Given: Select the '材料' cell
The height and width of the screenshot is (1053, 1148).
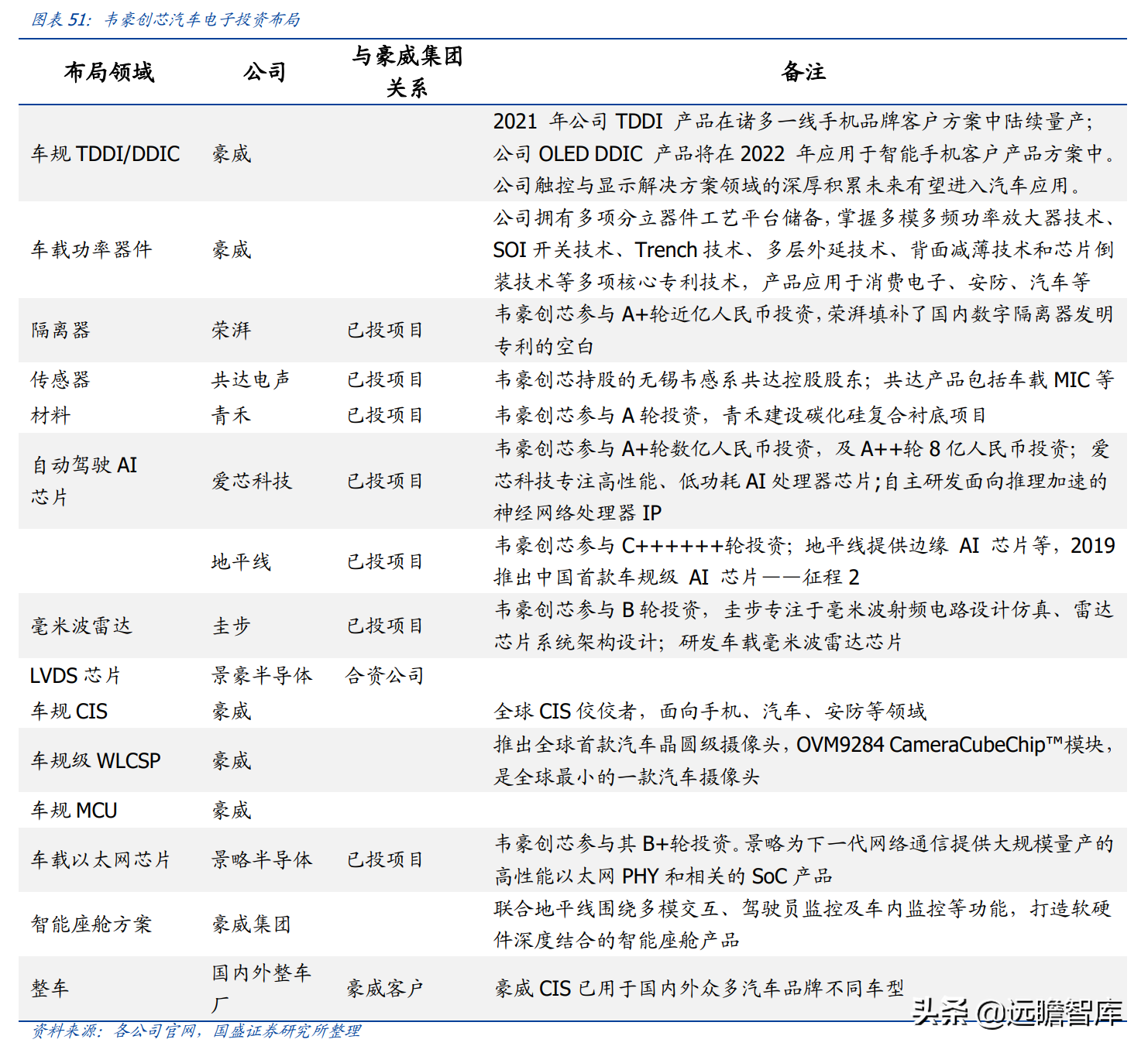Looking at the screenshot, I should point(50,416).
